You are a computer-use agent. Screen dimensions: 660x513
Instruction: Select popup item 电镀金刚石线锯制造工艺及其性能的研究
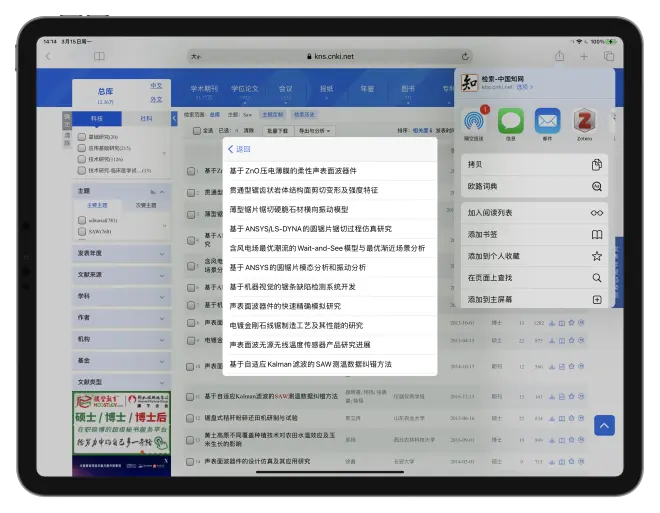pos(330,325)
